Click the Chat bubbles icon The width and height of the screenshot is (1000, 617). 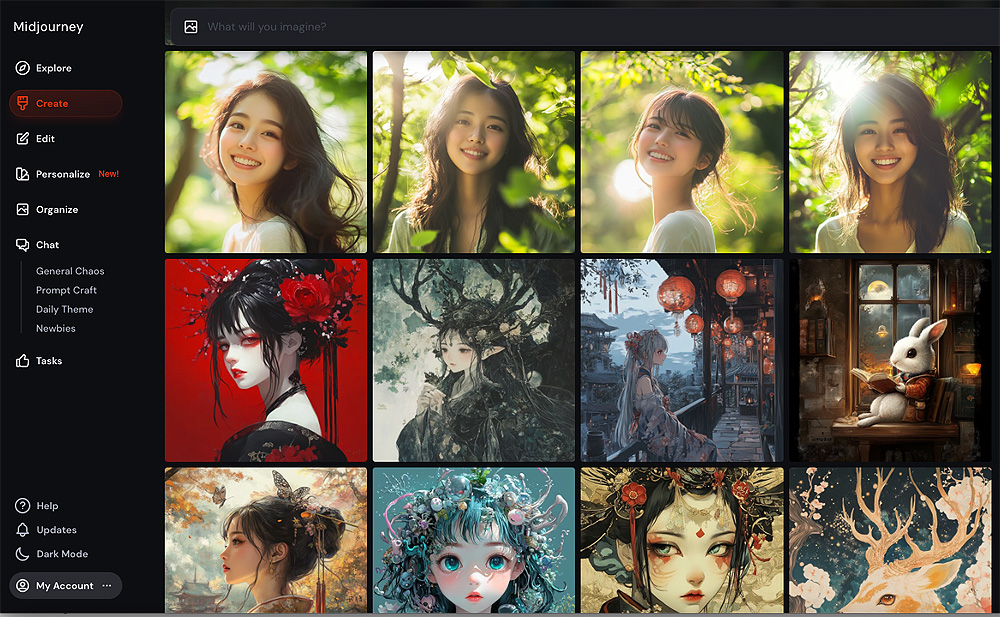23,245
